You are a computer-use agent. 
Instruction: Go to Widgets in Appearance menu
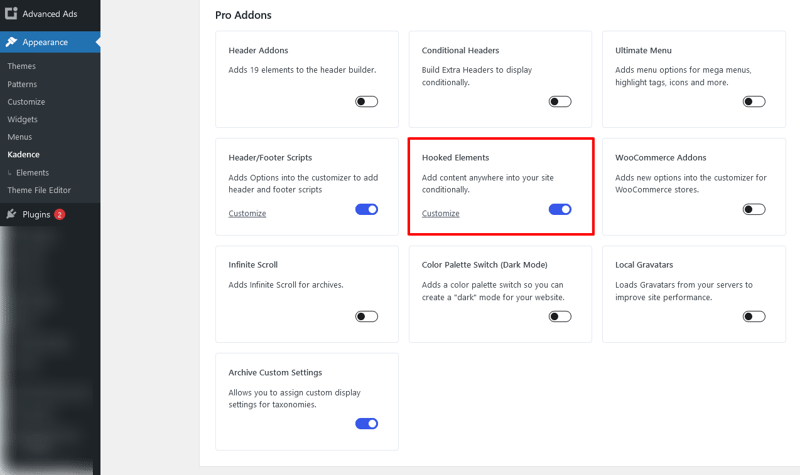(22, 119)
